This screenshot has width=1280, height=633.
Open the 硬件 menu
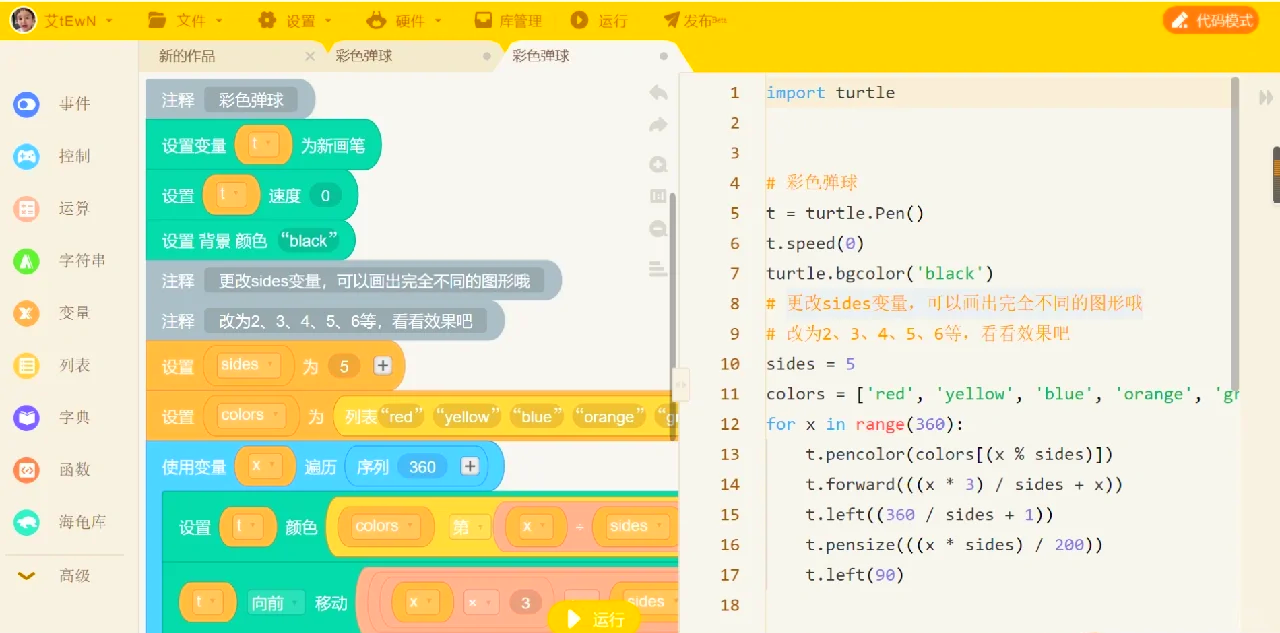pyautogui.click(x=405, y=21)
